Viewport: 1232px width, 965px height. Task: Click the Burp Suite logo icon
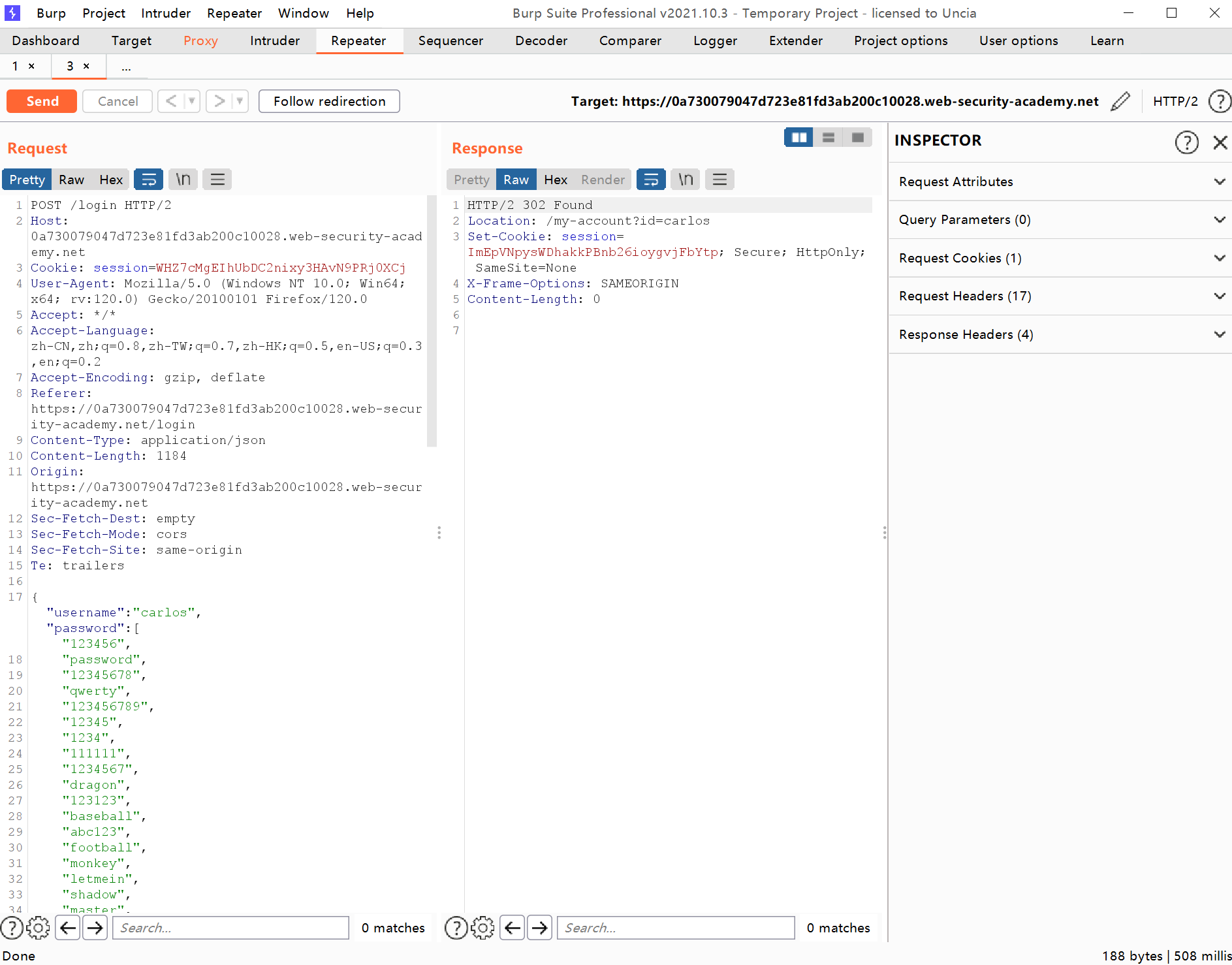click(12, 12)
